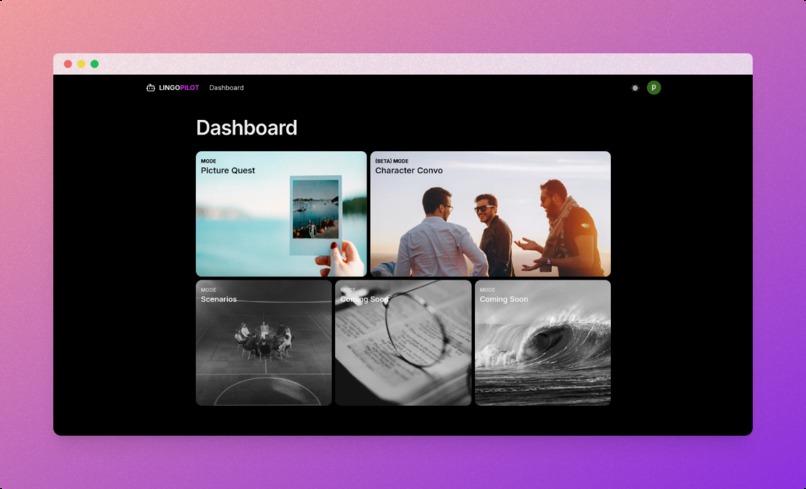The image size is (806, 489).
Task: Click the Dashboard page heading
Action: click(247, 128)
